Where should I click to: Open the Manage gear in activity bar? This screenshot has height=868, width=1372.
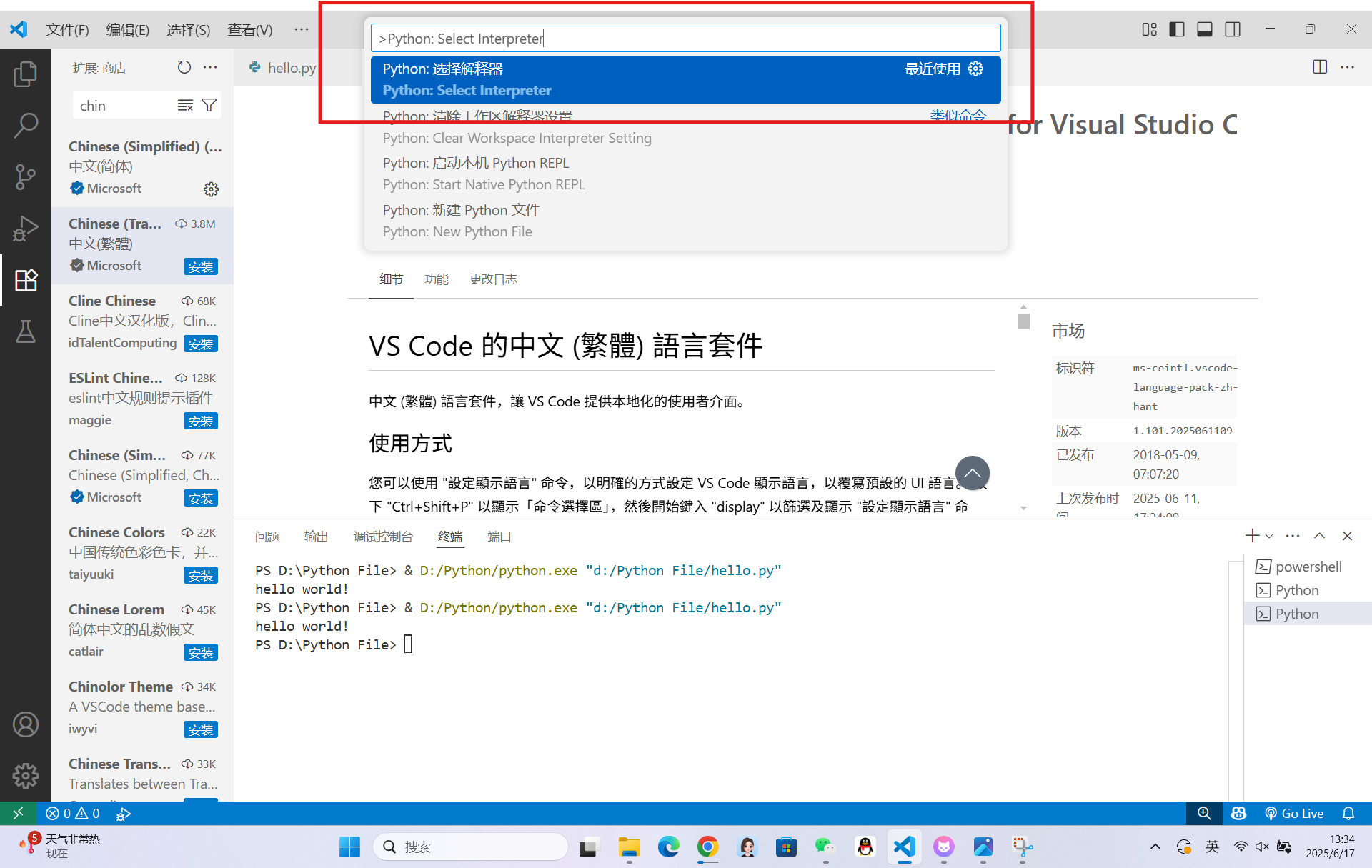(26, 775)
